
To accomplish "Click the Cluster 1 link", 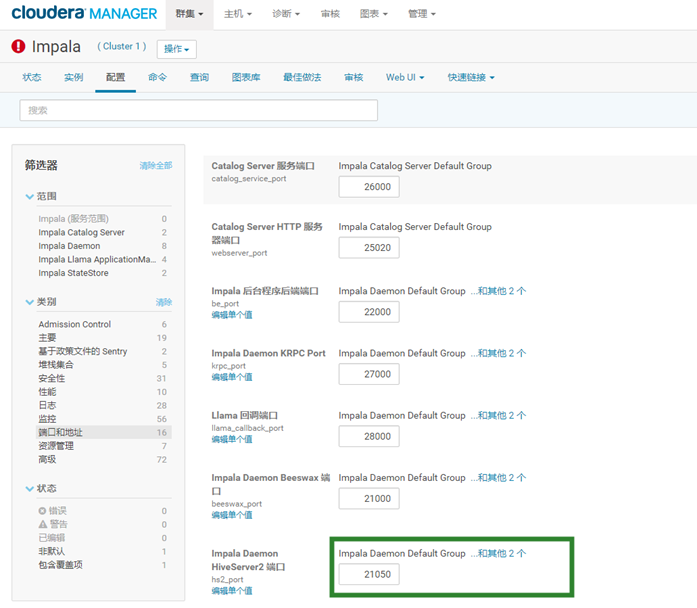I will tap(122, 47).
